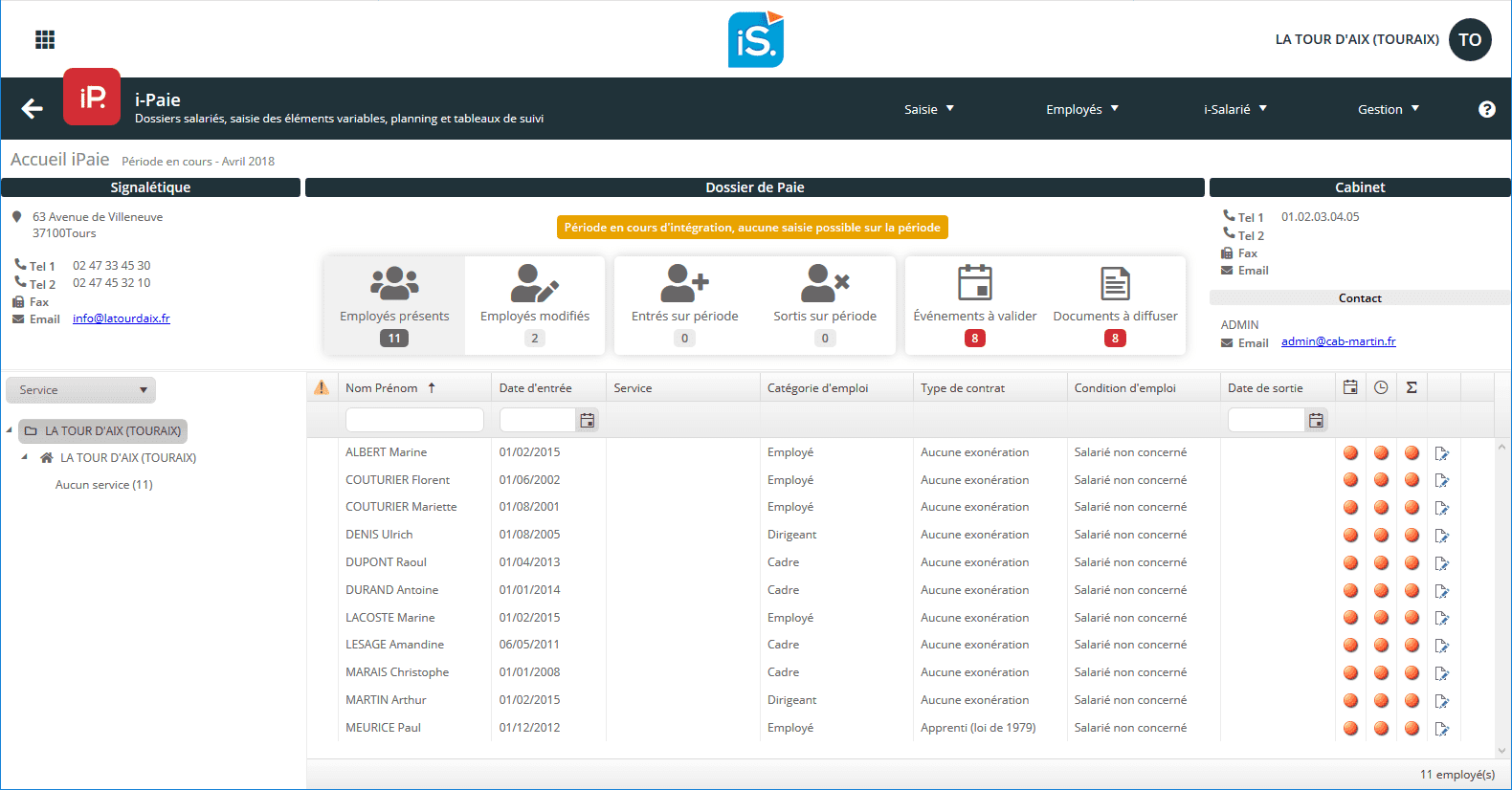Select the LA TOUR D'AIX (TOURAIX) folder item
Image resolution: width=1512 pixels, height=790 pixels.
[103, 431]
